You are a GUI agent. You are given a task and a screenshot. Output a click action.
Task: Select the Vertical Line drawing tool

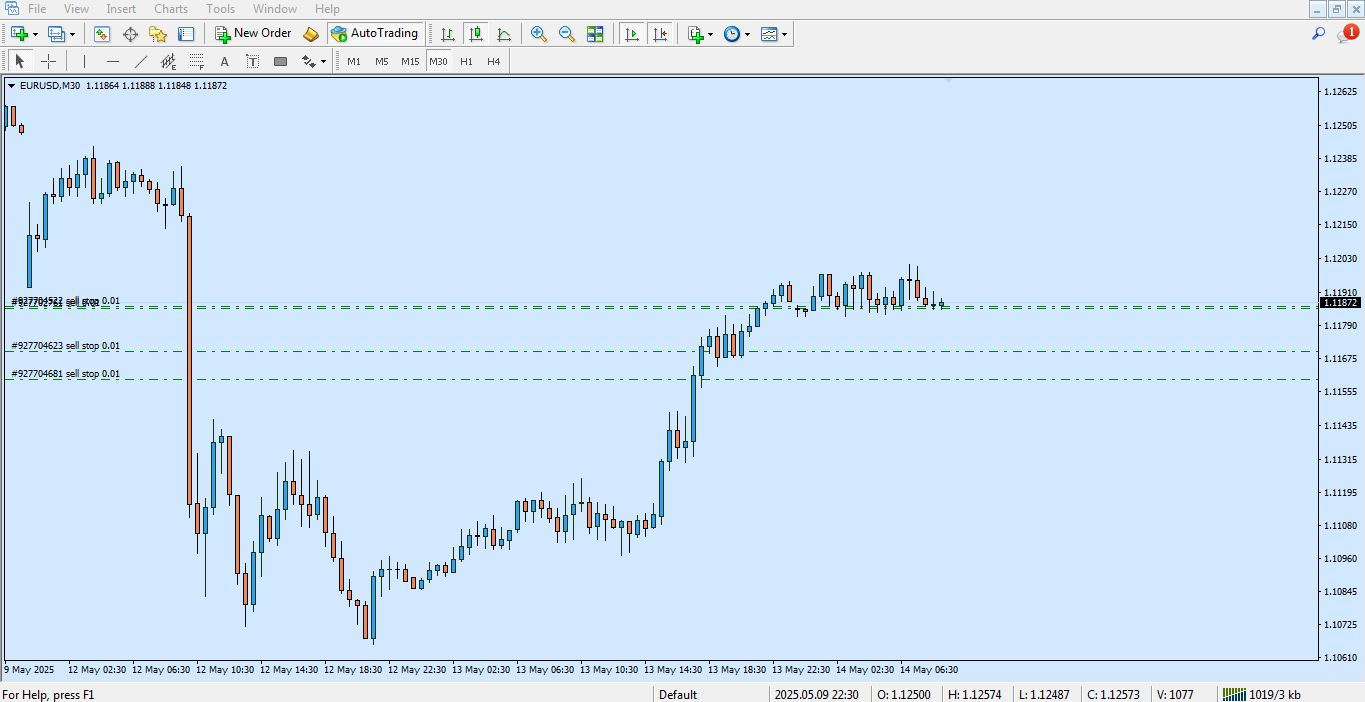(x=84, y=61)
